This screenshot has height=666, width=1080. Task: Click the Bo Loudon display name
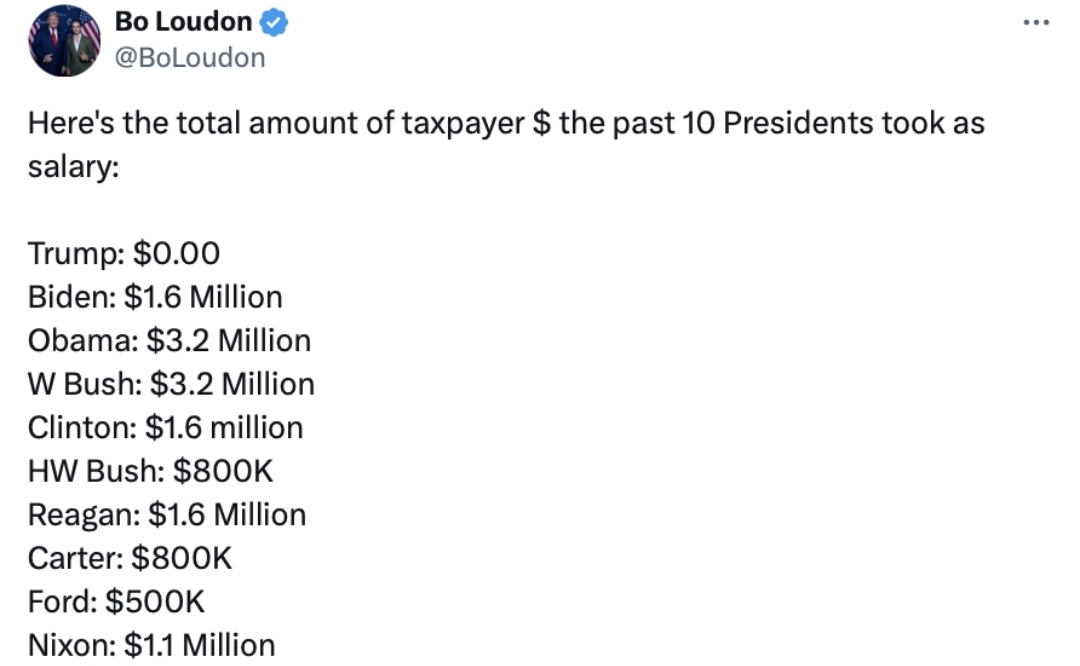pos(183,22)
